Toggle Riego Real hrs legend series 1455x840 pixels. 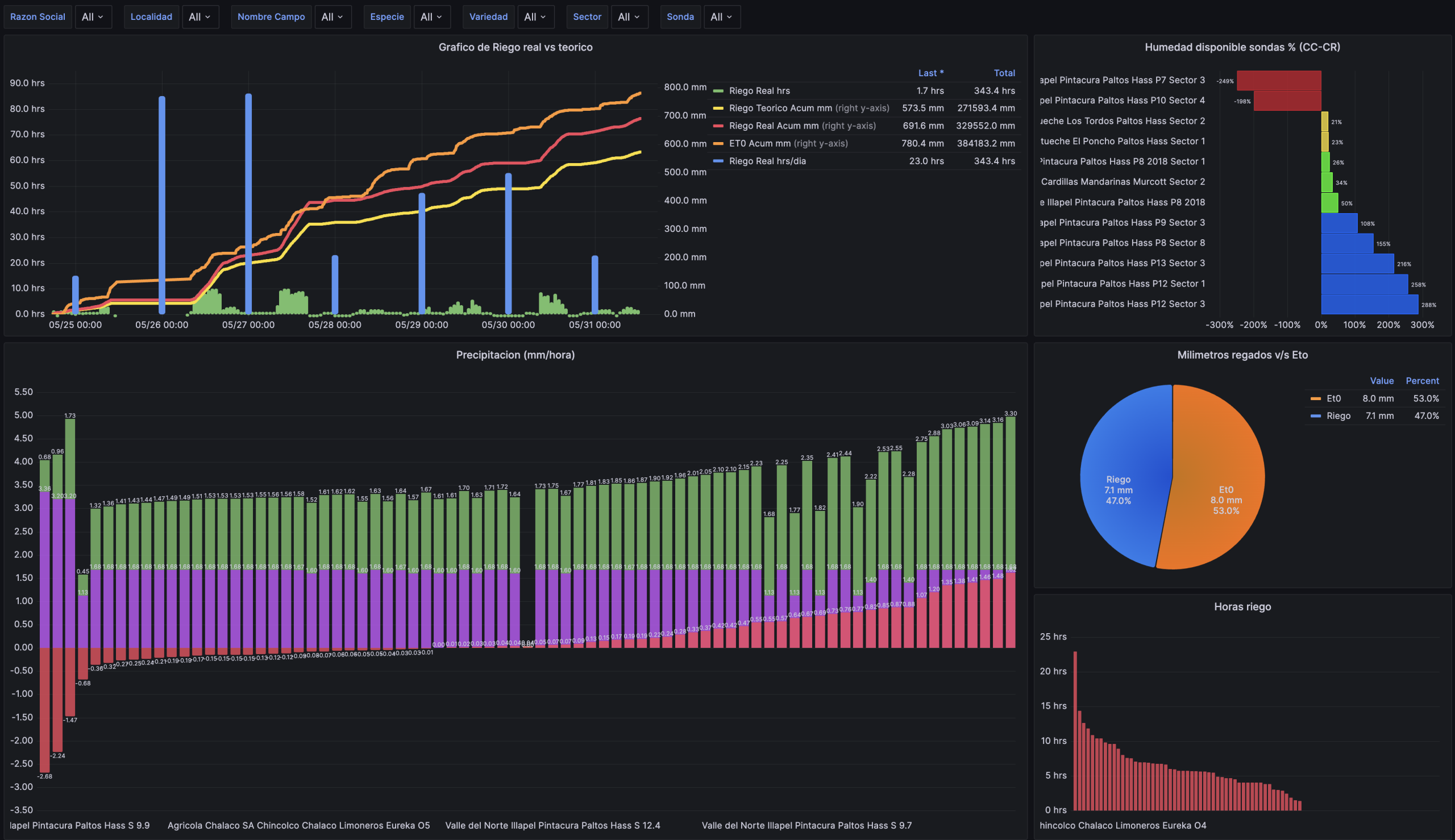click(759, 90)
